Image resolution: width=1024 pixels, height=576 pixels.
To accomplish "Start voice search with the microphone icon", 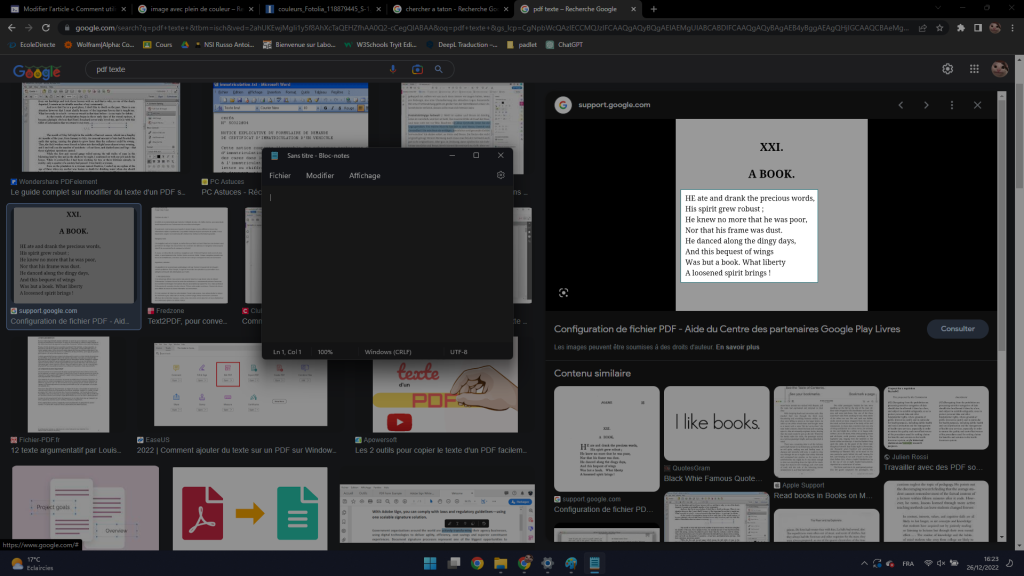I will [392, 69].
